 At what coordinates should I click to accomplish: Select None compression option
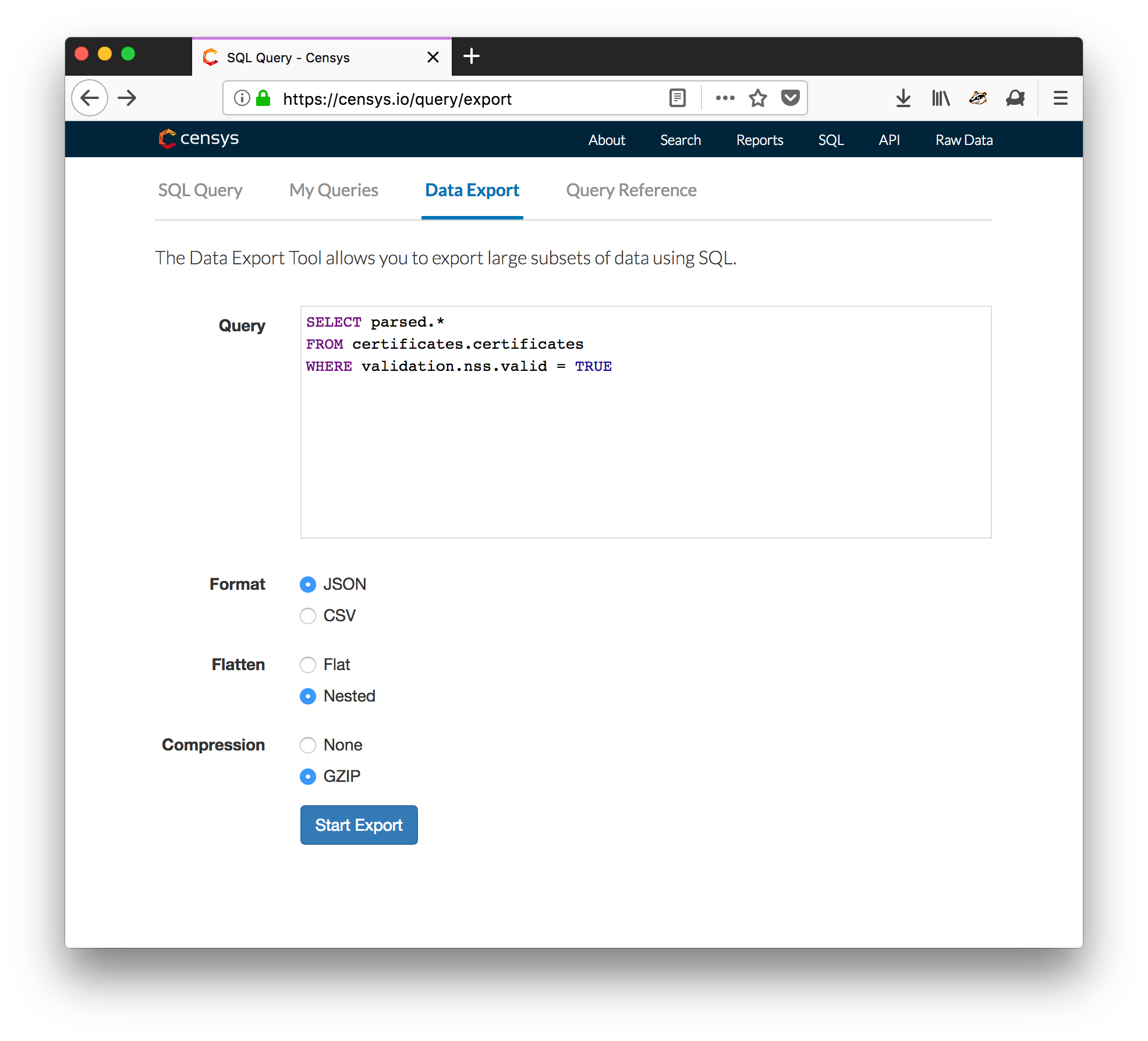(x=308, y=745)
